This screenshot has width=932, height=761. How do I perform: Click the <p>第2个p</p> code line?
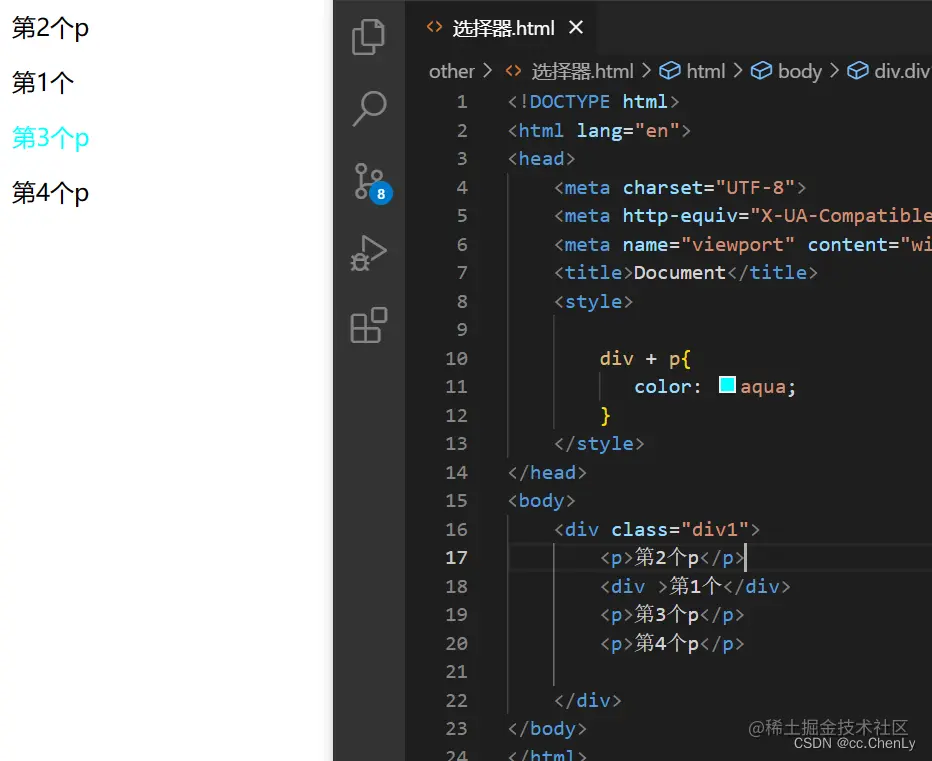click(672, 558)
